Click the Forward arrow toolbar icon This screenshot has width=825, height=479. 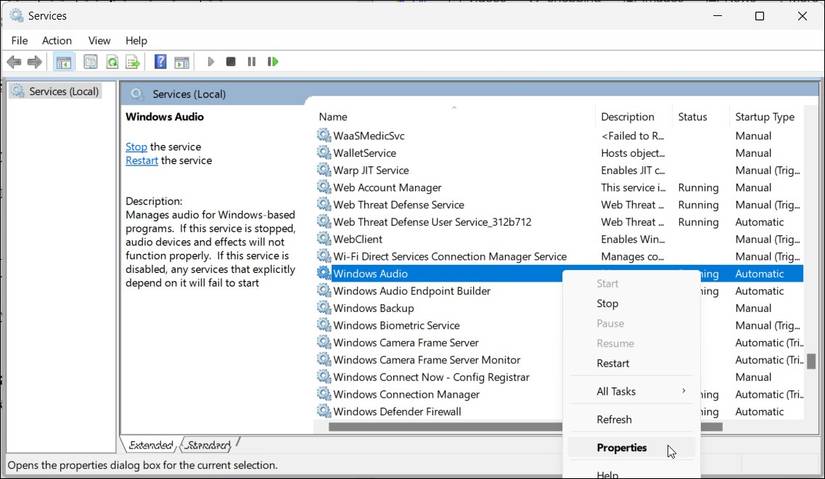(34, 62)
